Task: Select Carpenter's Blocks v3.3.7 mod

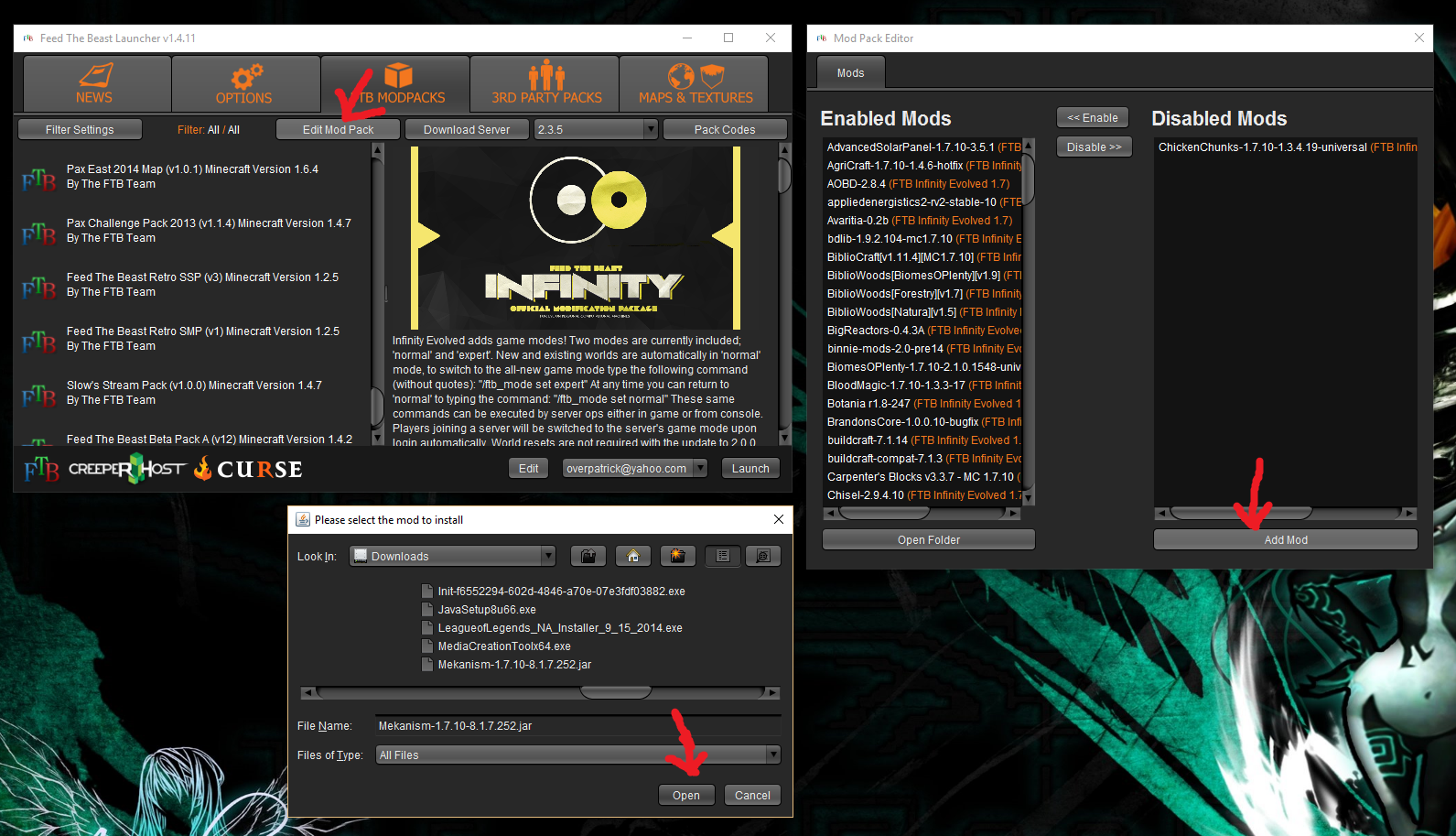Action: pyautogui.click(x=923, y=477)
